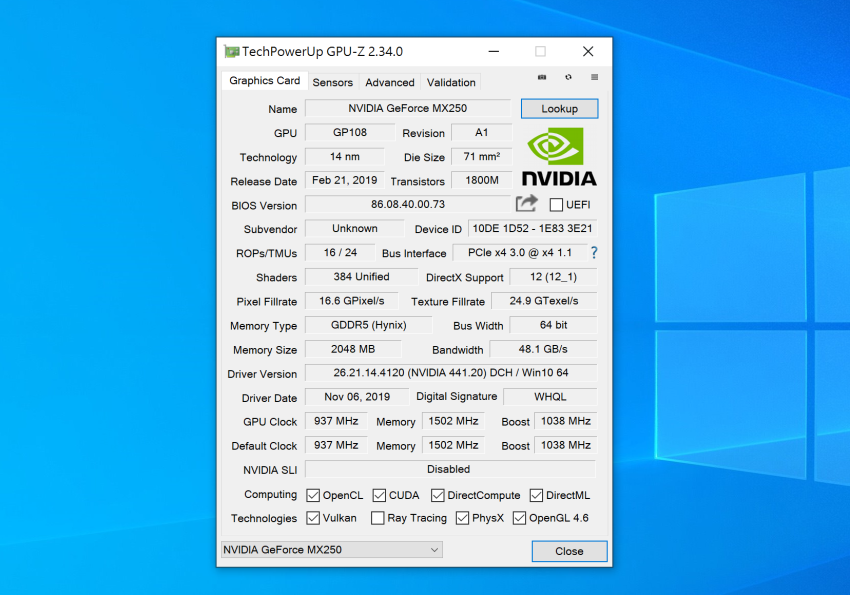
Task: Toggle the Vulkan checkbox
Action: pyautogui.click(x=313, y=518)
